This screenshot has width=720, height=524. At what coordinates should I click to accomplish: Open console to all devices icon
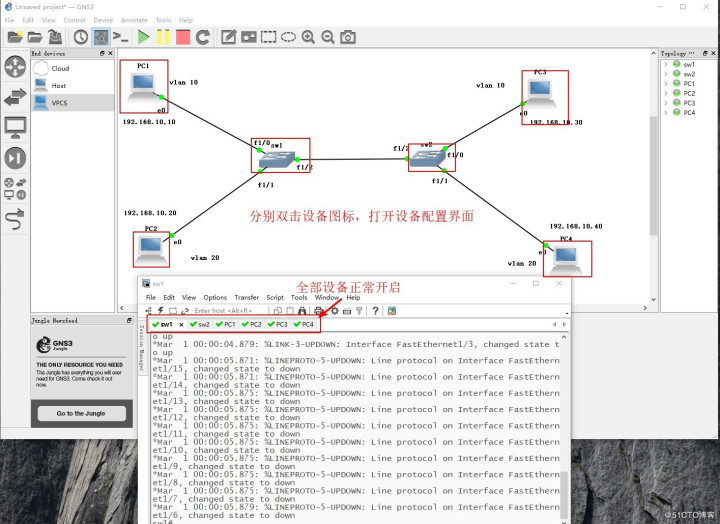(120, 37)
